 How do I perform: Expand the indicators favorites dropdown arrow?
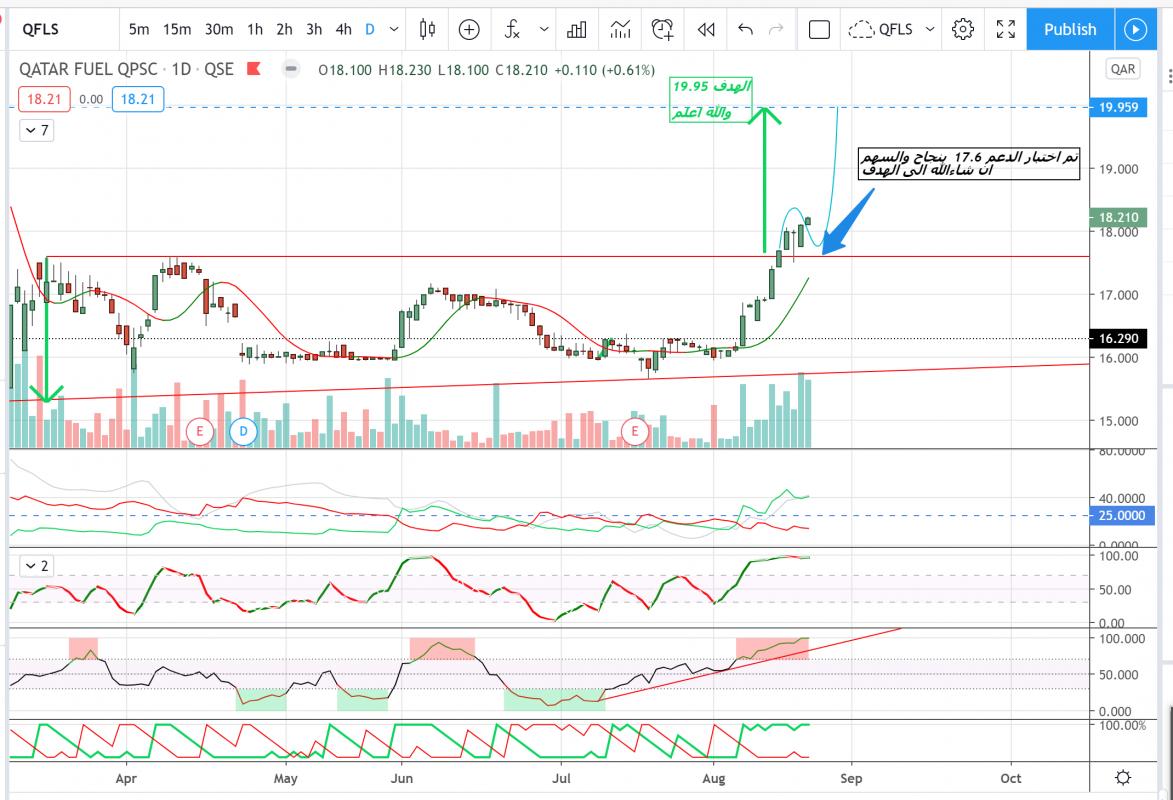pyautogui.click(x=544, y=29)
